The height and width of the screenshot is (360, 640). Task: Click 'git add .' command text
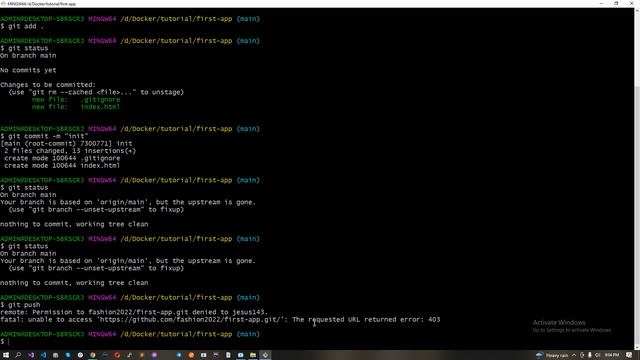tap(26, 26)
